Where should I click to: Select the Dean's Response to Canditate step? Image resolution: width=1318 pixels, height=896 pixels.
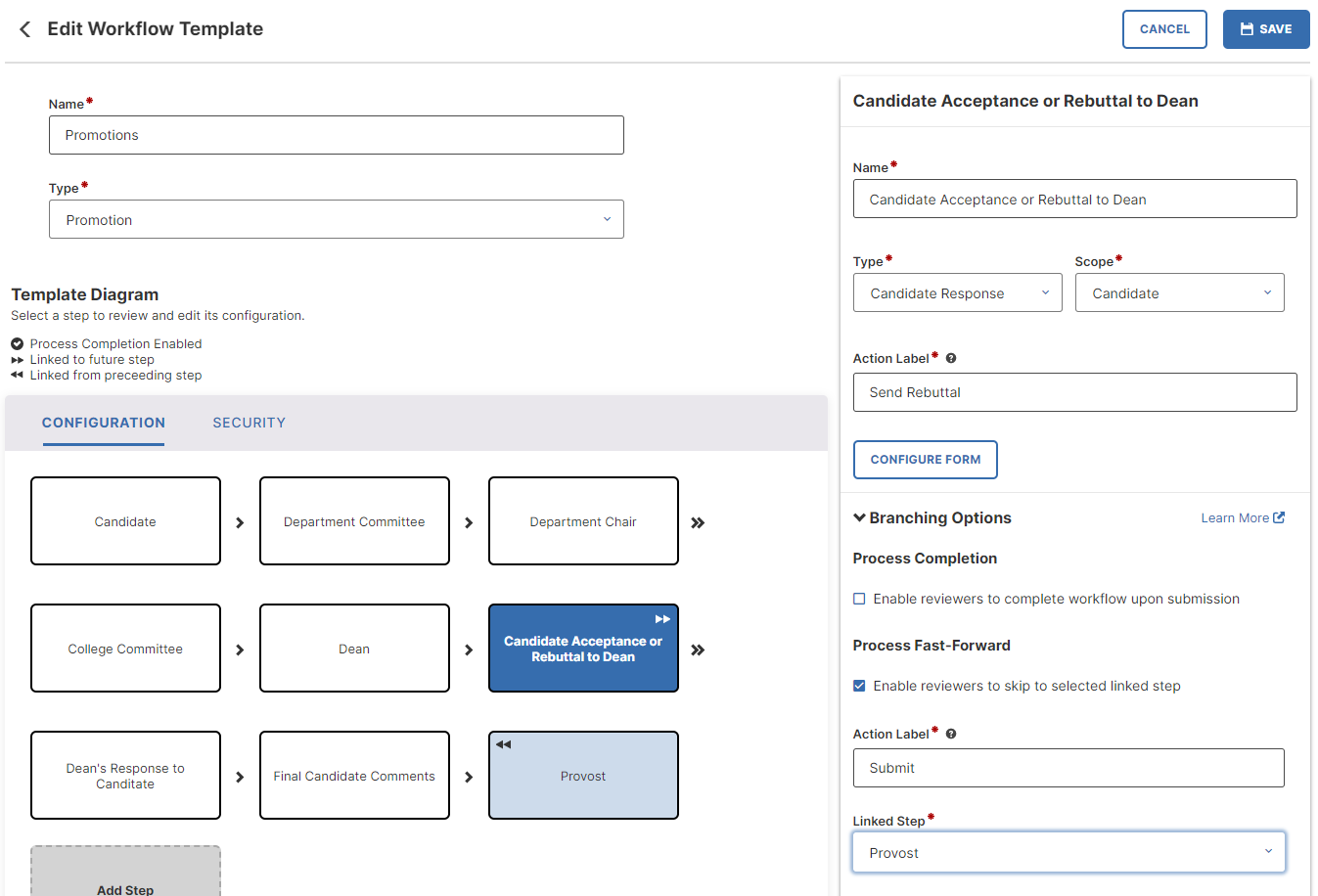125,776
